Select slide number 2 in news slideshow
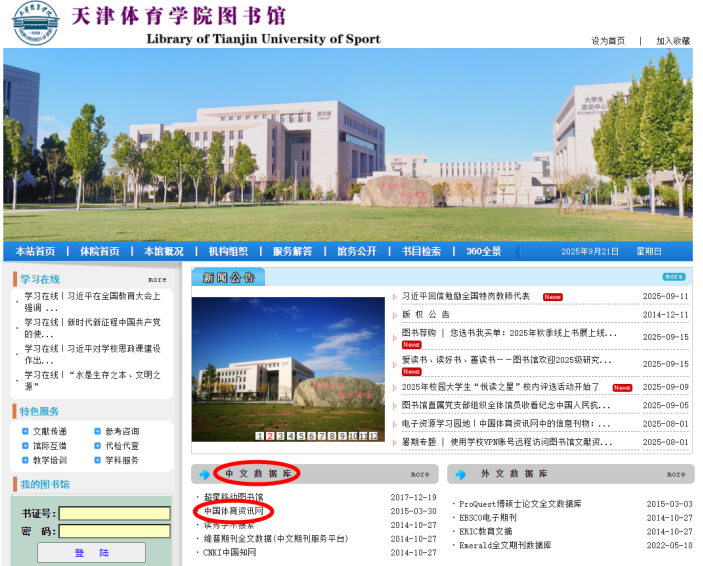 pos(270,436)
